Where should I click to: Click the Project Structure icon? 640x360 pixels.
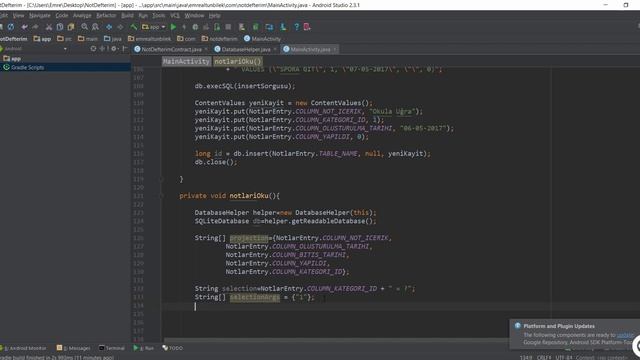coord(269,27)
